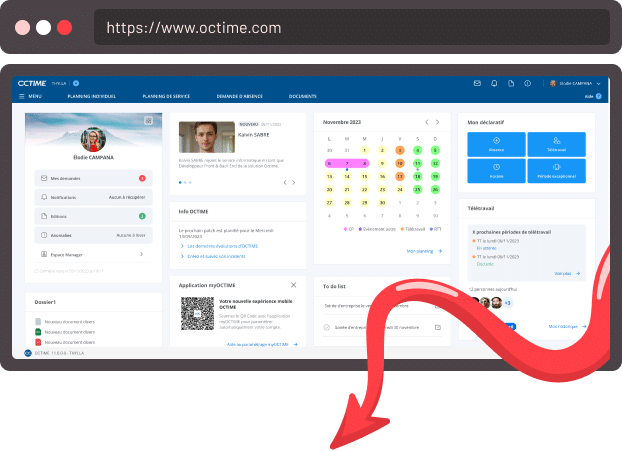Go to the previous month in the Novembre 2023 calendar
The height and width of the screenshot is (451, 622).
pyautogui.click(x=427, y=122)
